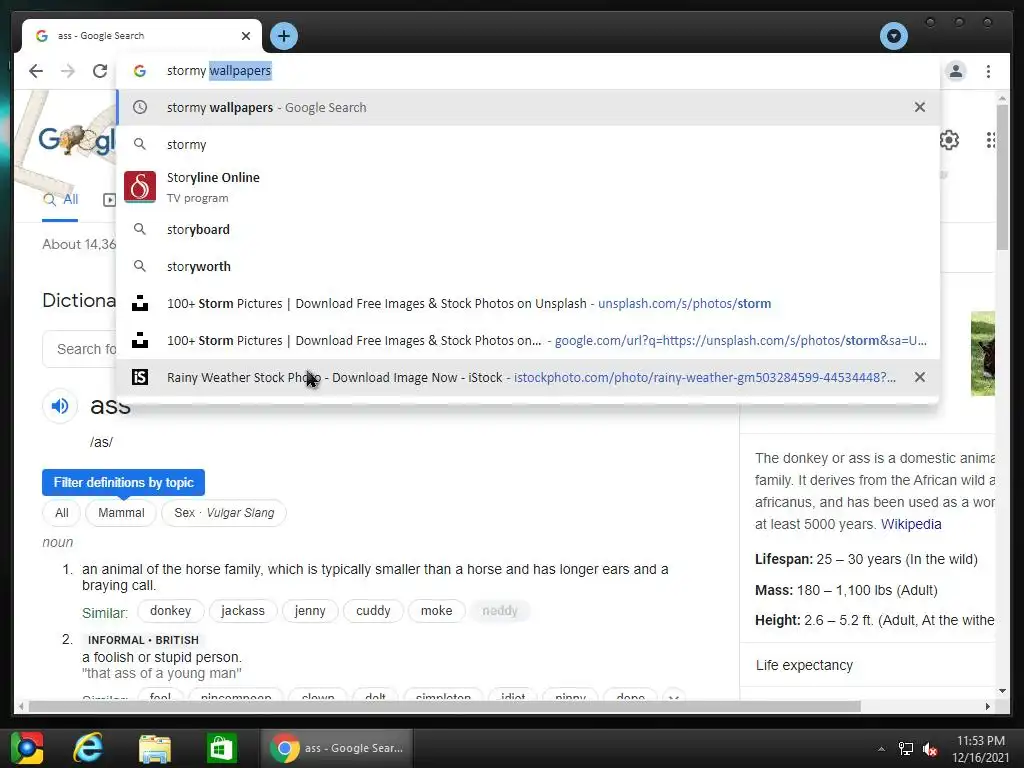Go forward using the forward arrow

click(x=68, y=71)
